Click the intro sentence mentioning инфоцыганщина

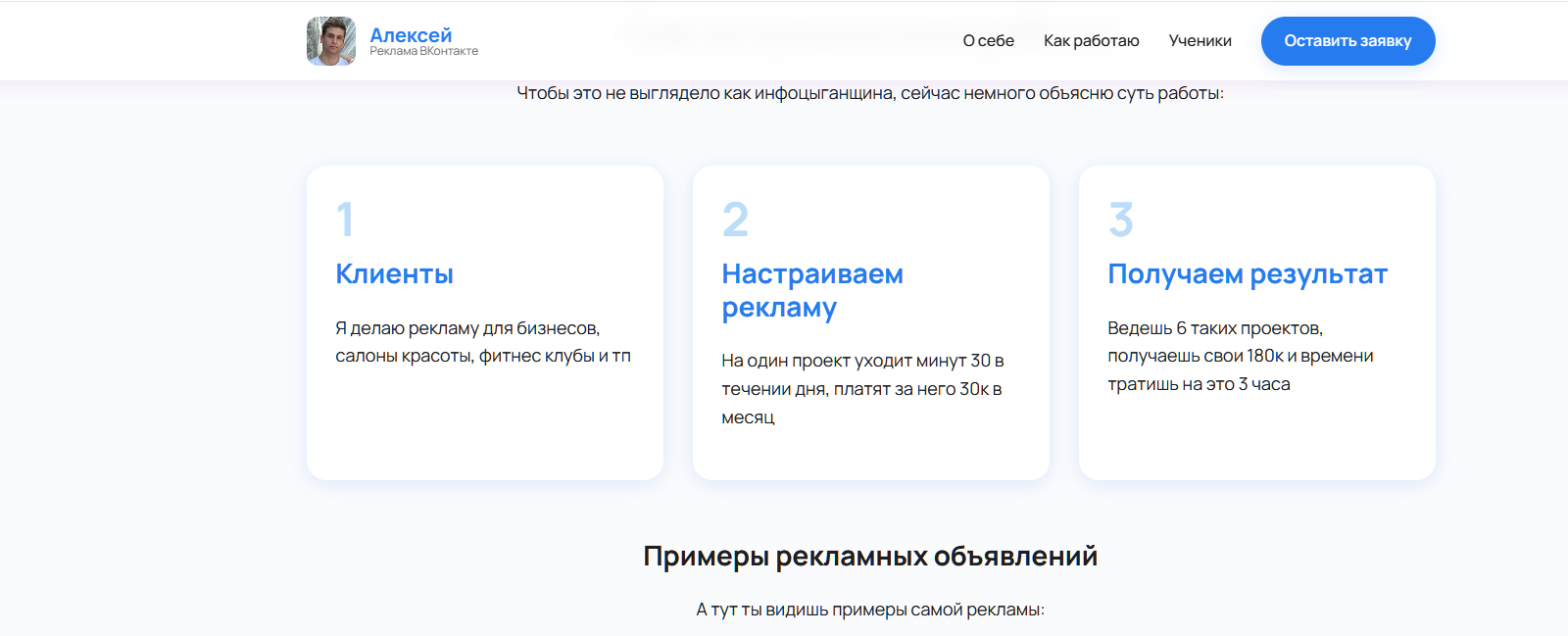pyautogui.click(x=870, y=94)
